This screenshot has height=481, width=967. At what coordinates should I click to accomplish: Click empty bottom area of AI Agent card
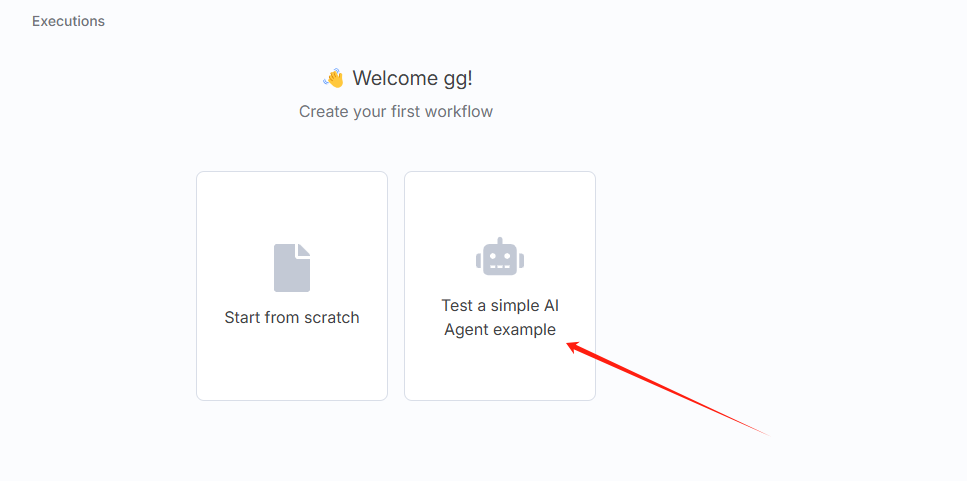(x=500, y=375)
